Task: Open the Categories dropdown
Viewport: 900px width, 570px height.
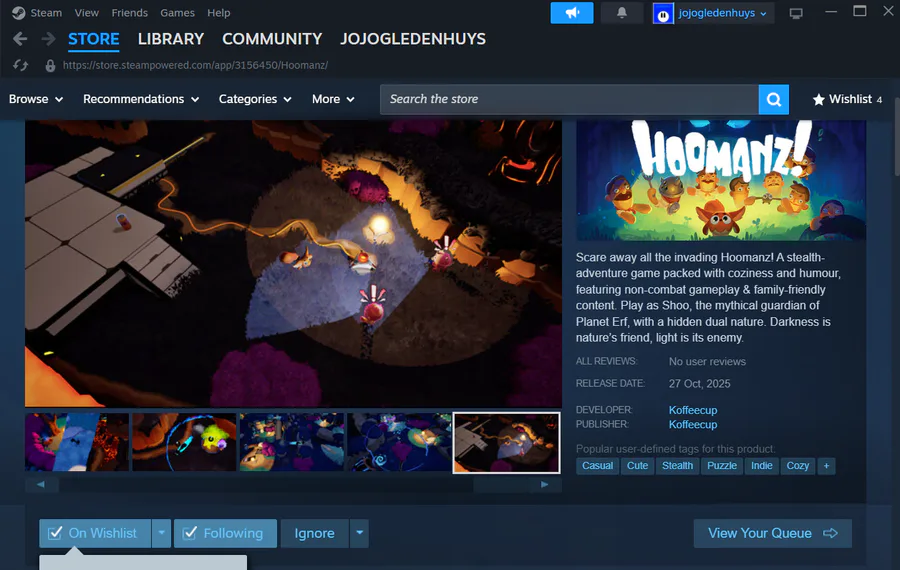Action: click(x=255, y=99)
